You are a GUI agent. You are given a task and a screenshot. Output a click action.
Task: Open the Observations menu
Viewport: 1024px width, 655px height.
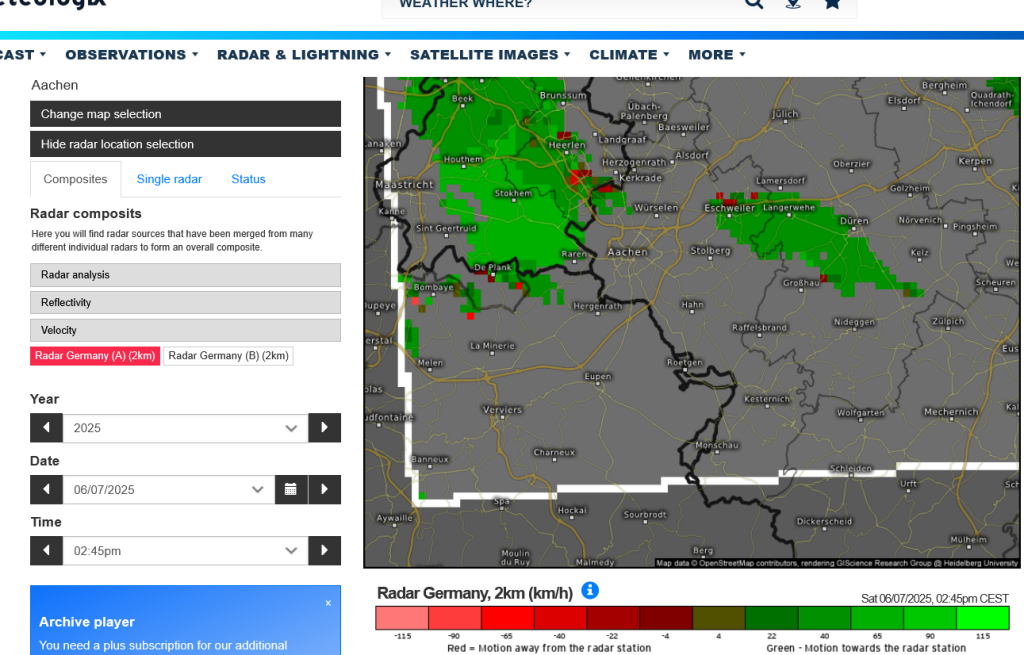click(x=131, y=55)
